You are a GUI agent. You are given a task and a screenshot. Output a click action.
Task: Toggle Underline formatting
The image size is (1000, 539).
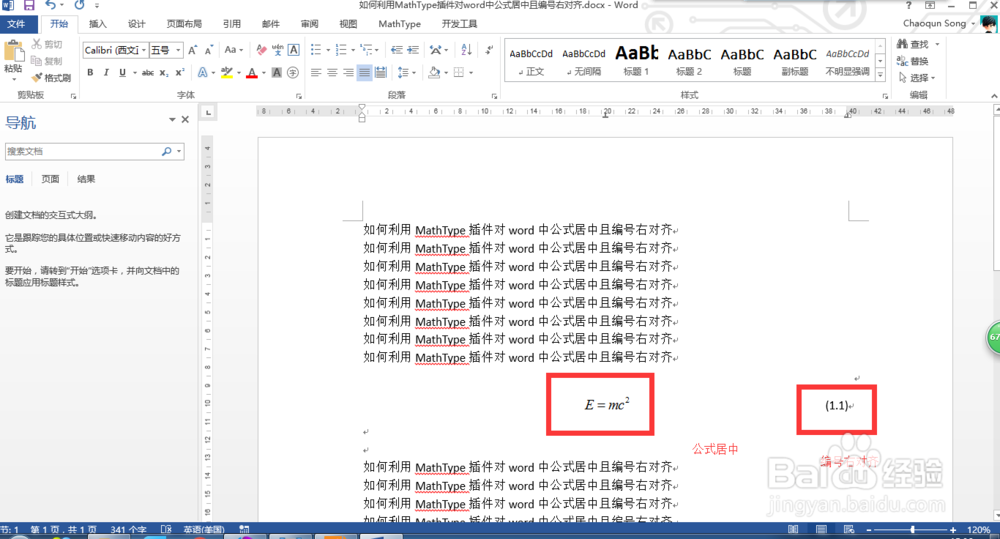(122, 73)
